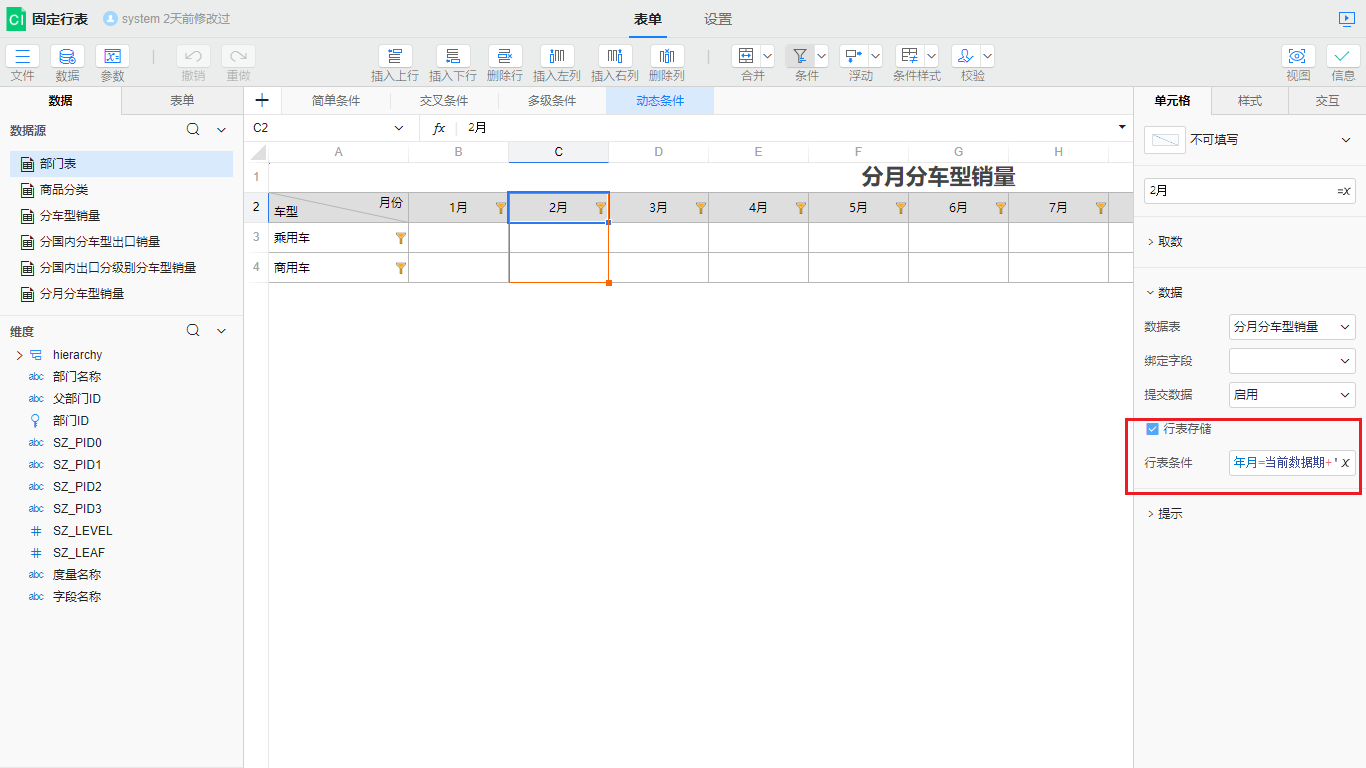Expand the hierarchy tree node
The height and width of the screenshot is (768, 1366).
tap(19, 355)
